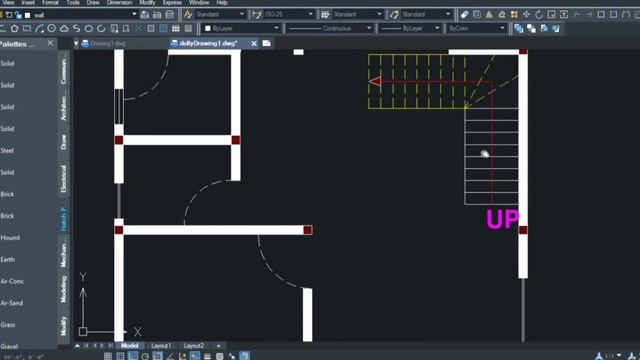Select the Mirror tool
This screenshot has width=640, height=360.
pos(489,15)
